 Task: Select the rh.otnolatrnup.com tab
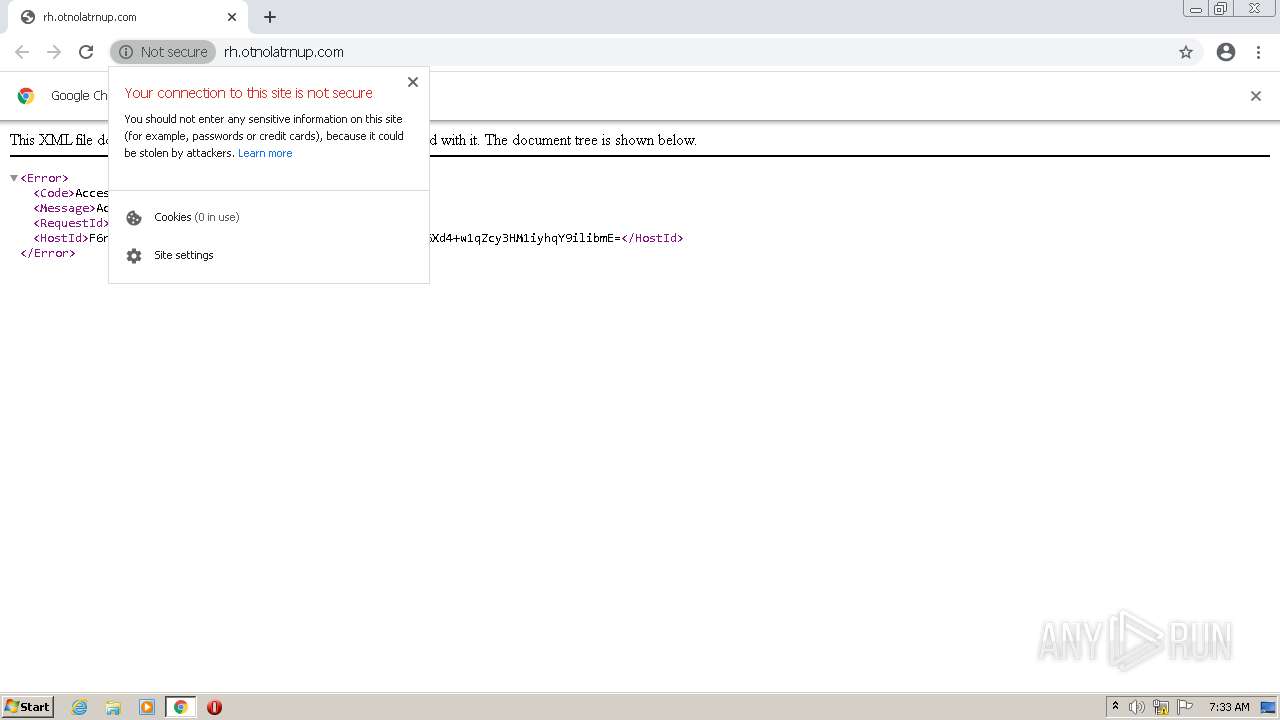128,17
